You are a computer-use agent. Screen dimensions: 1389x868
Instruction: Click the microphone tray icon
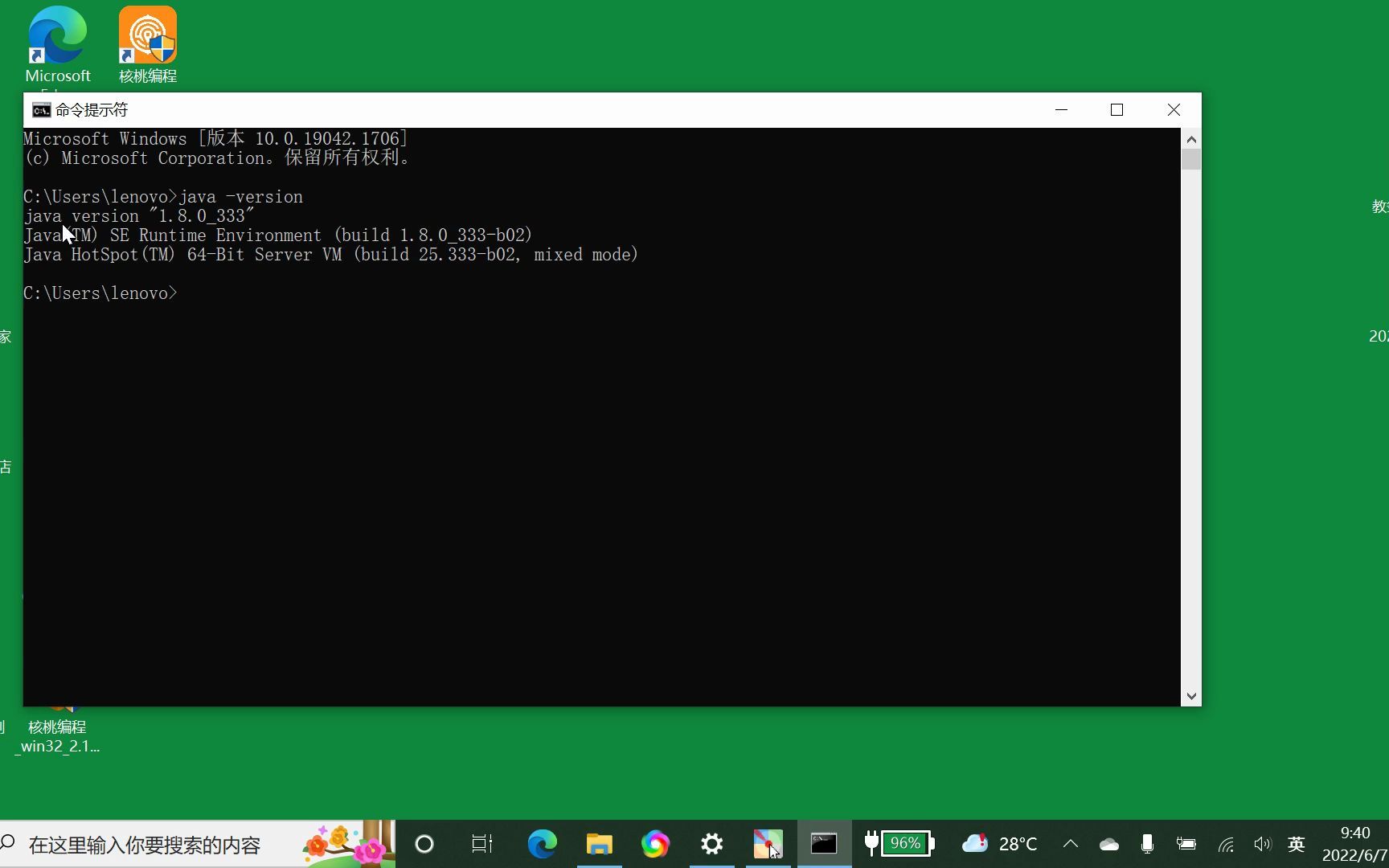tap(1147, 844)
